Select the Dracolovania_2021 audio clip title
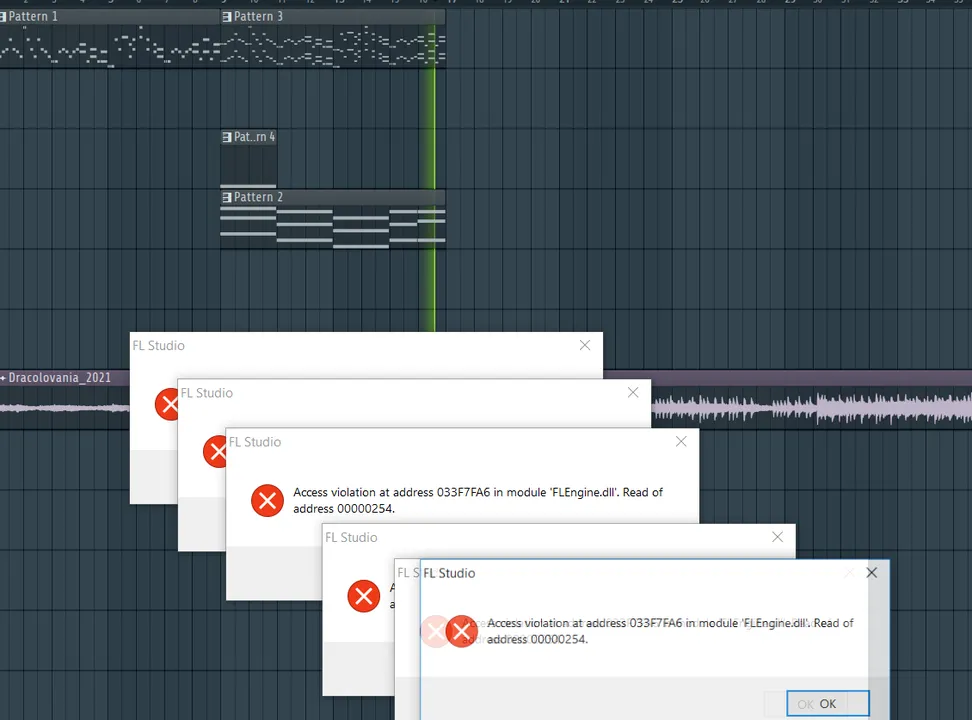This screenshot has height=720, width=972. (60, 378)
